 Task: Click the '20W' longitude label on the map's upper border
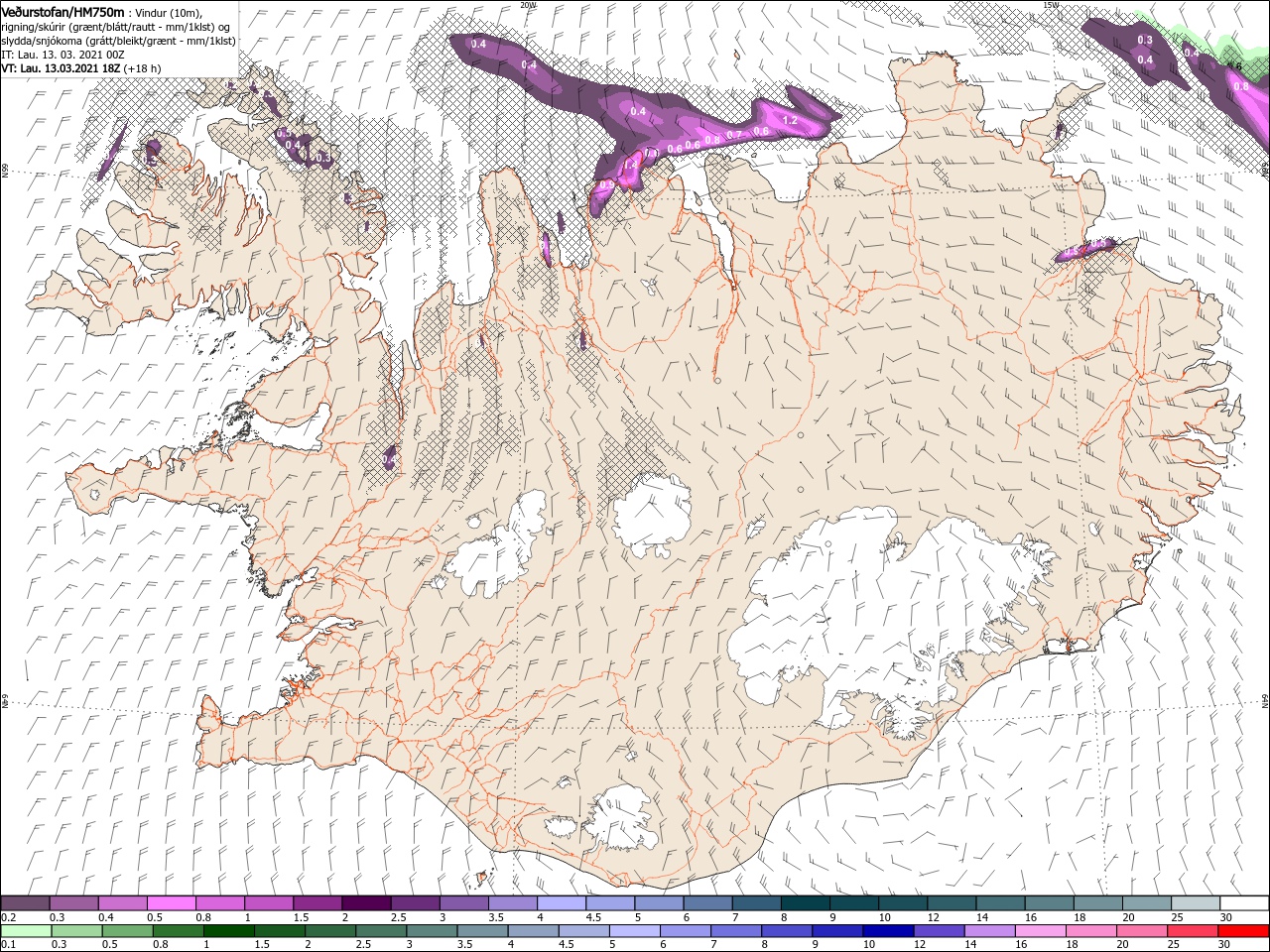pos(528,5)
